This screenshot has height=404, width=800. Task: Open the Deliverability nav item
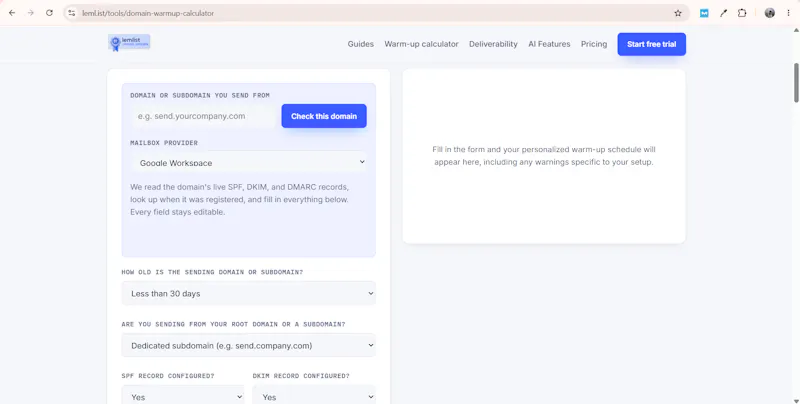click(x=493, y=44)
